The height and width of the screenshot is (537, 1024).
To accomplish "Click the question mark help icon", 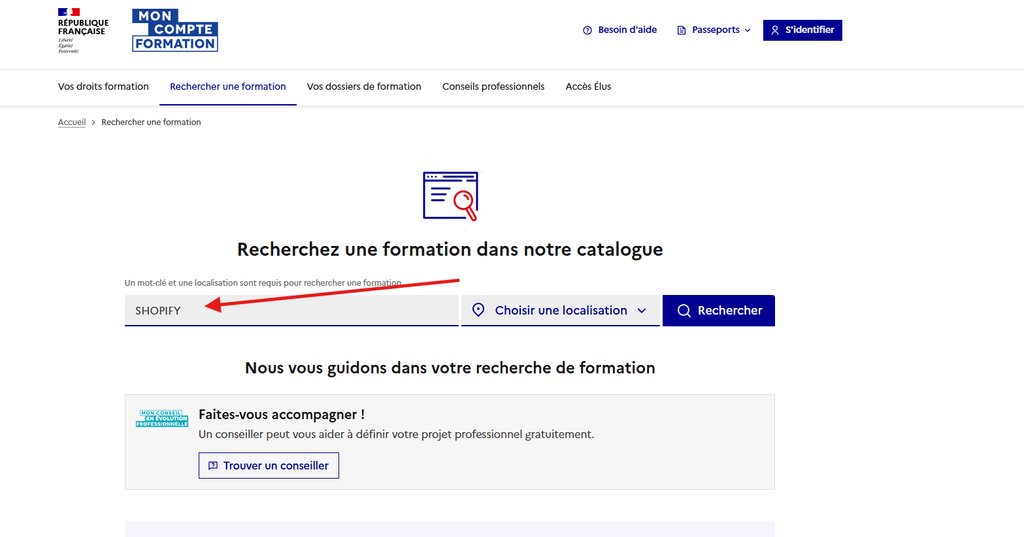I will (x=587, y=30).
